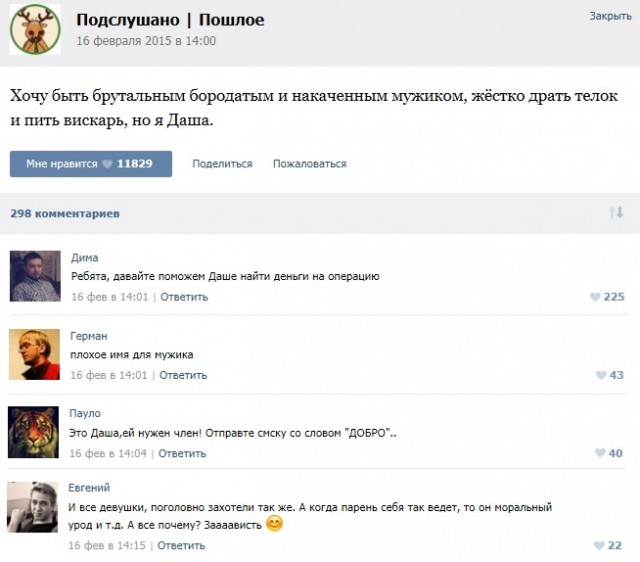
Task: Open Евгений's profile photo
Action: coord(33,507)
